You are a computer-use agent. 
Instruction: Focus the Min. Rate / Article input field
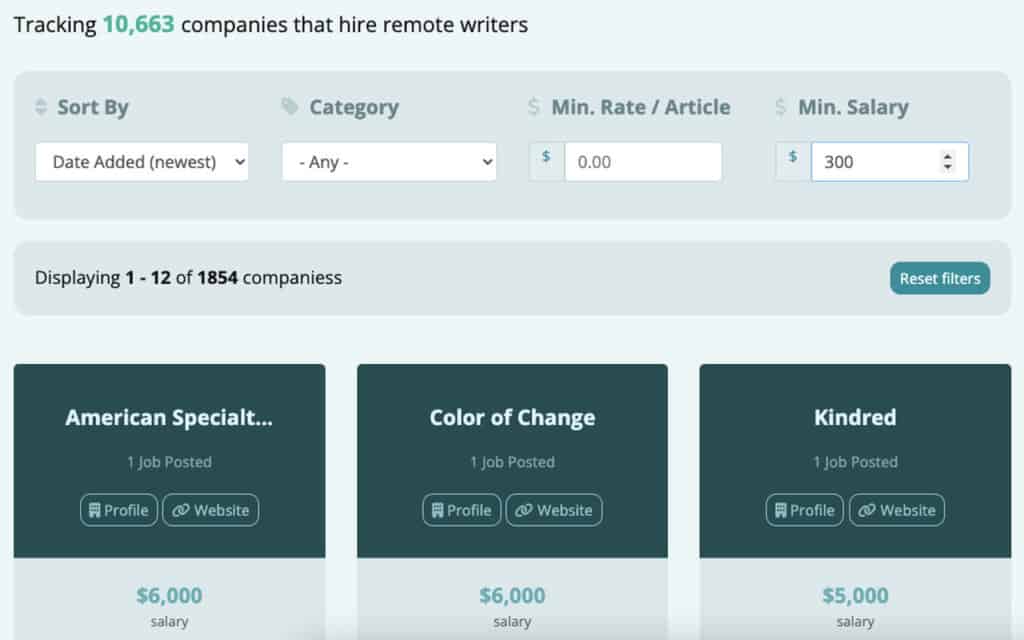point(642,161)
